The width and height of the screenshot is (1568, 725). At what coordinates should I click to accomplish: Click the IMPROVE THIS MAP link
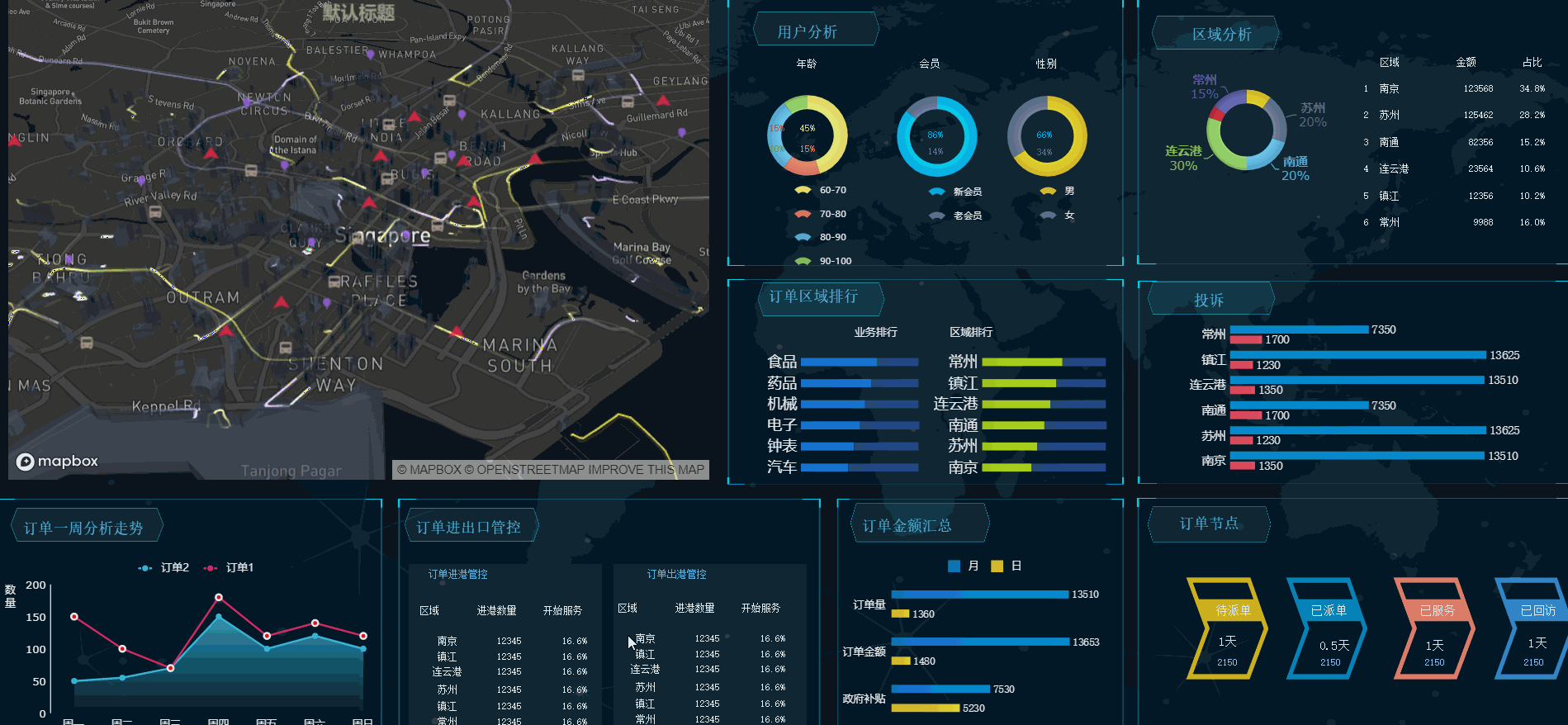(647, 469)
